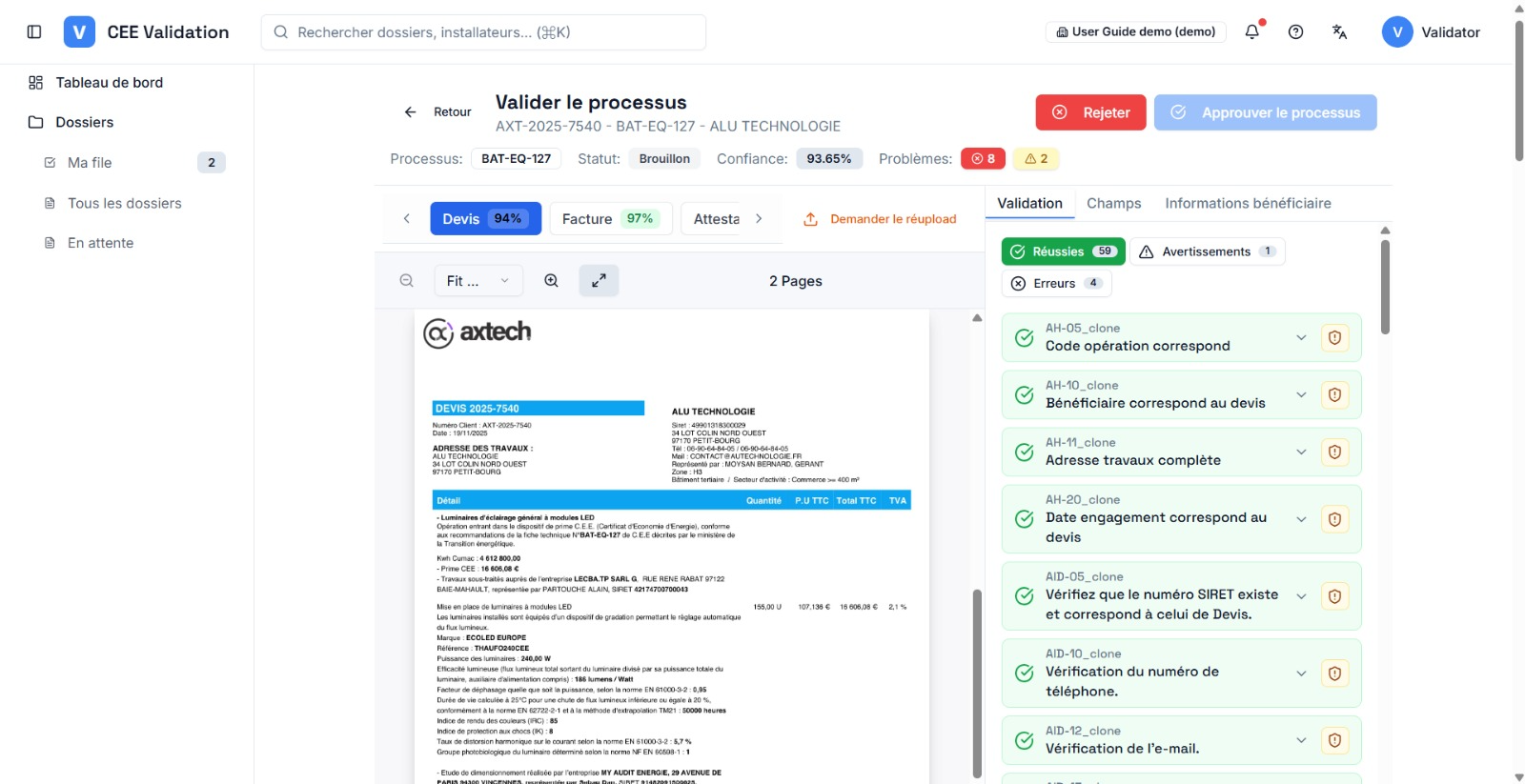Click shield icon for AH-11_clone rule

(x=1334, y=452)
